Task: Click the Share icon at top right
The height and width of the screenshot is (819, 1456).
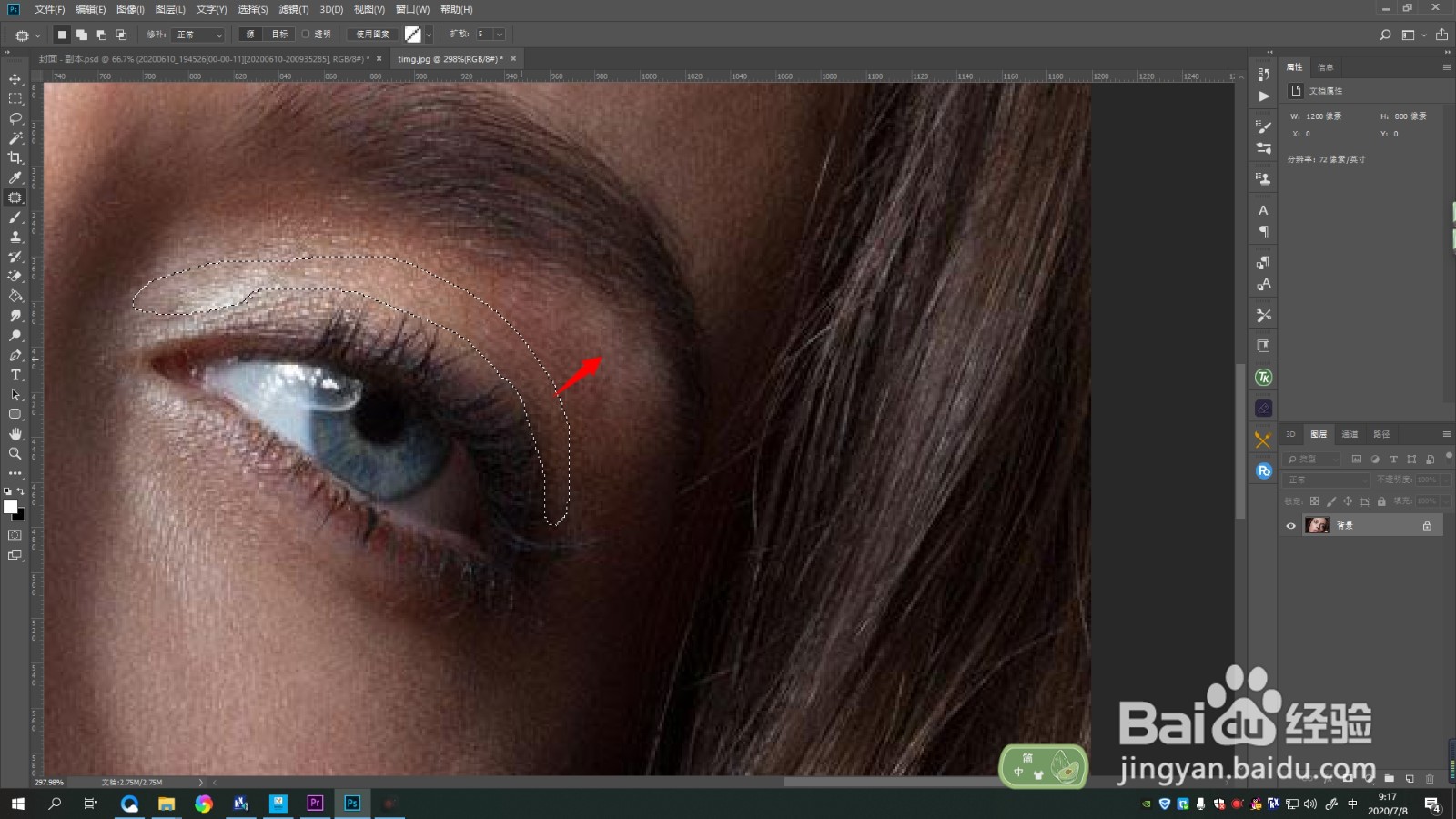Action: [x=1441, y=35]
